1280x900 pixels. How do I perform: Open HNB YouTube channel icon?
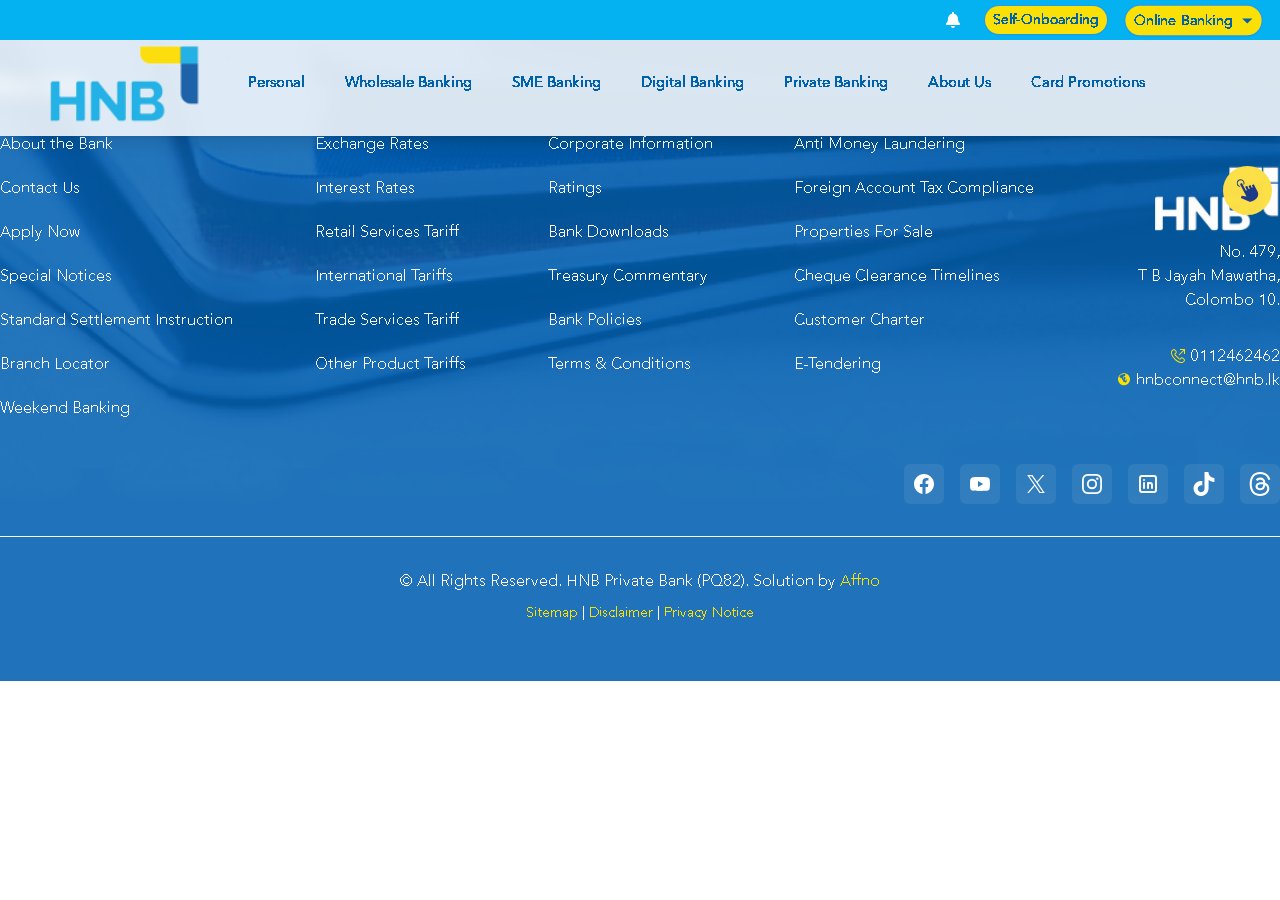point(980,484)
